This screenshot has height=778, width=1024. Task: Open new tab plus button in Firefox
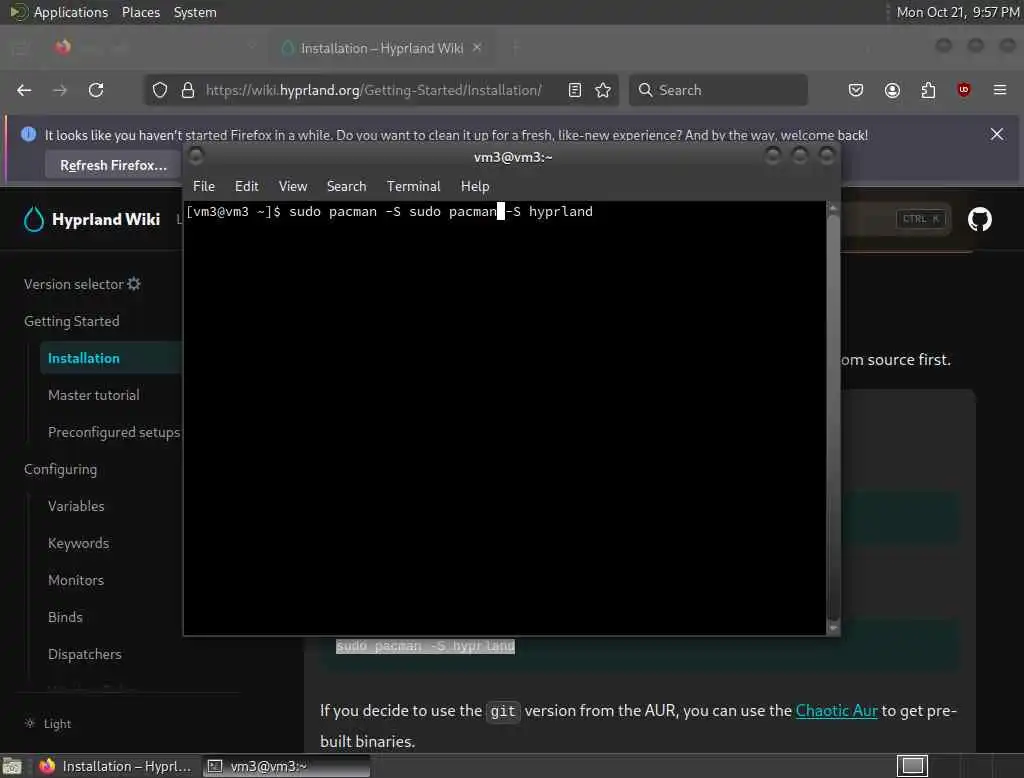tap(515, 48)
